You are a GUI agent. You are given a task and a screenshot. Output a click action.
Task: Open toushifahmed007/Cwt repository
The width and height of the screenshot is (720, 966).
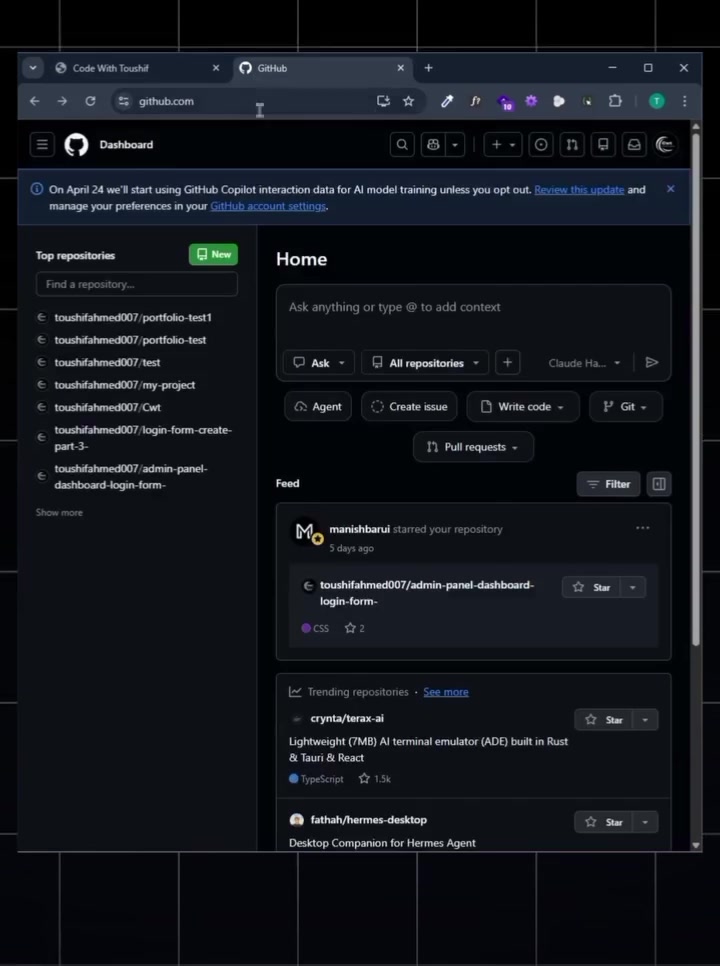107,407
